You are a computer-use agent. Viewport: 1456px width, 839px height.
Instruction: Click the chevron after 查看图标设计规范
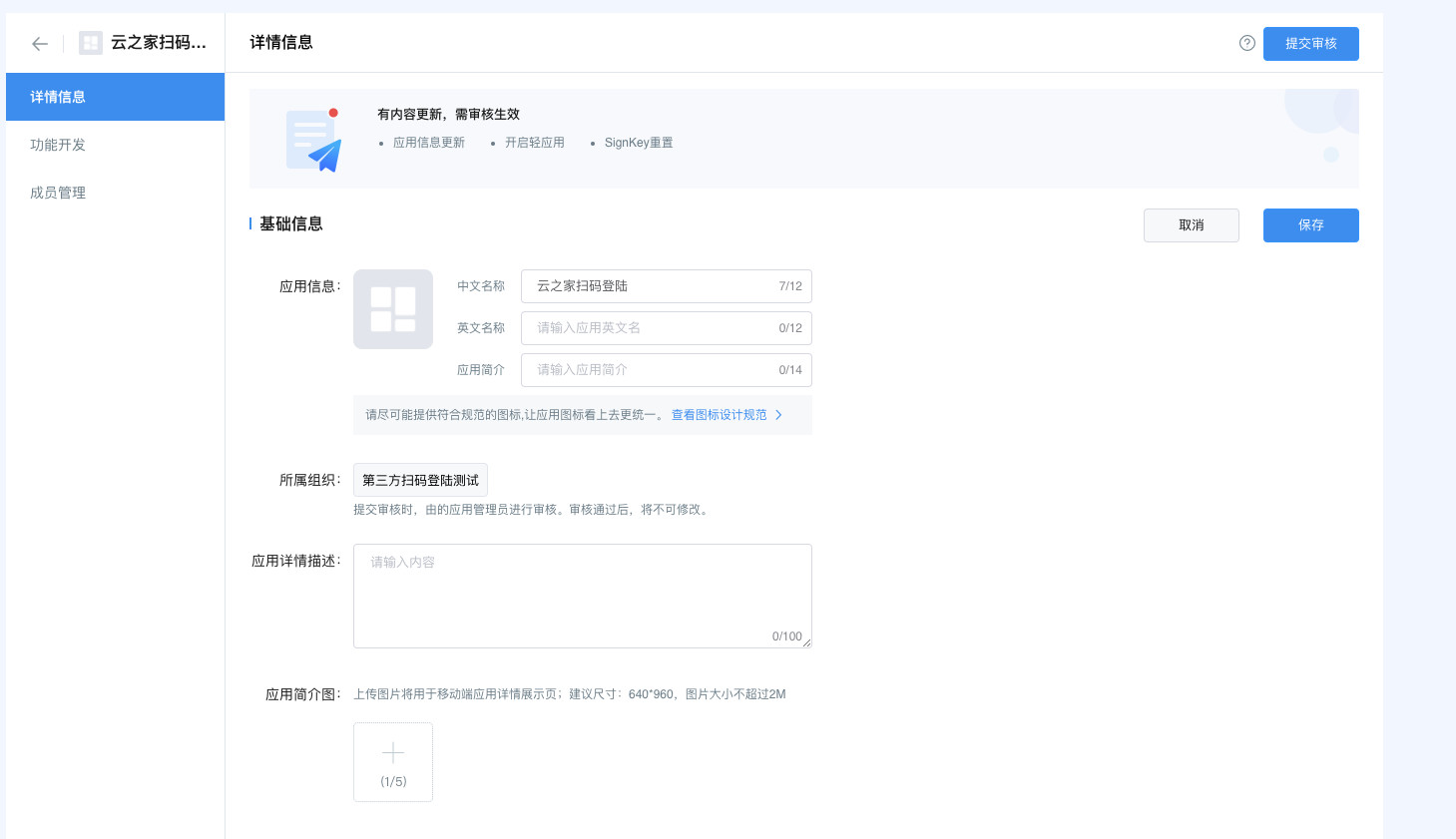pos(779,415)
